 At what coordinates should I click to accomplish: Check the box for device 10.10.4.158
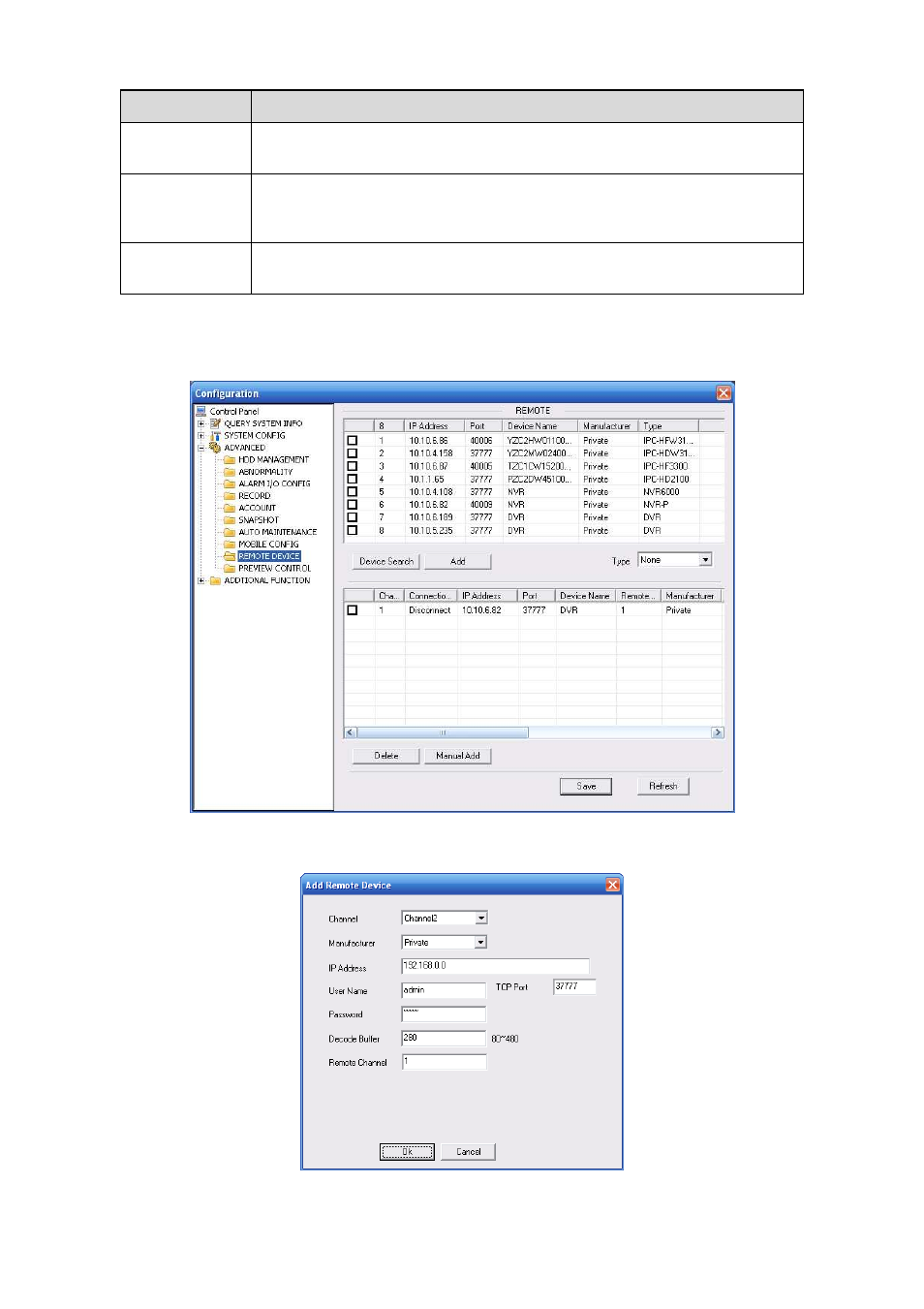click(x=353, y=452)
